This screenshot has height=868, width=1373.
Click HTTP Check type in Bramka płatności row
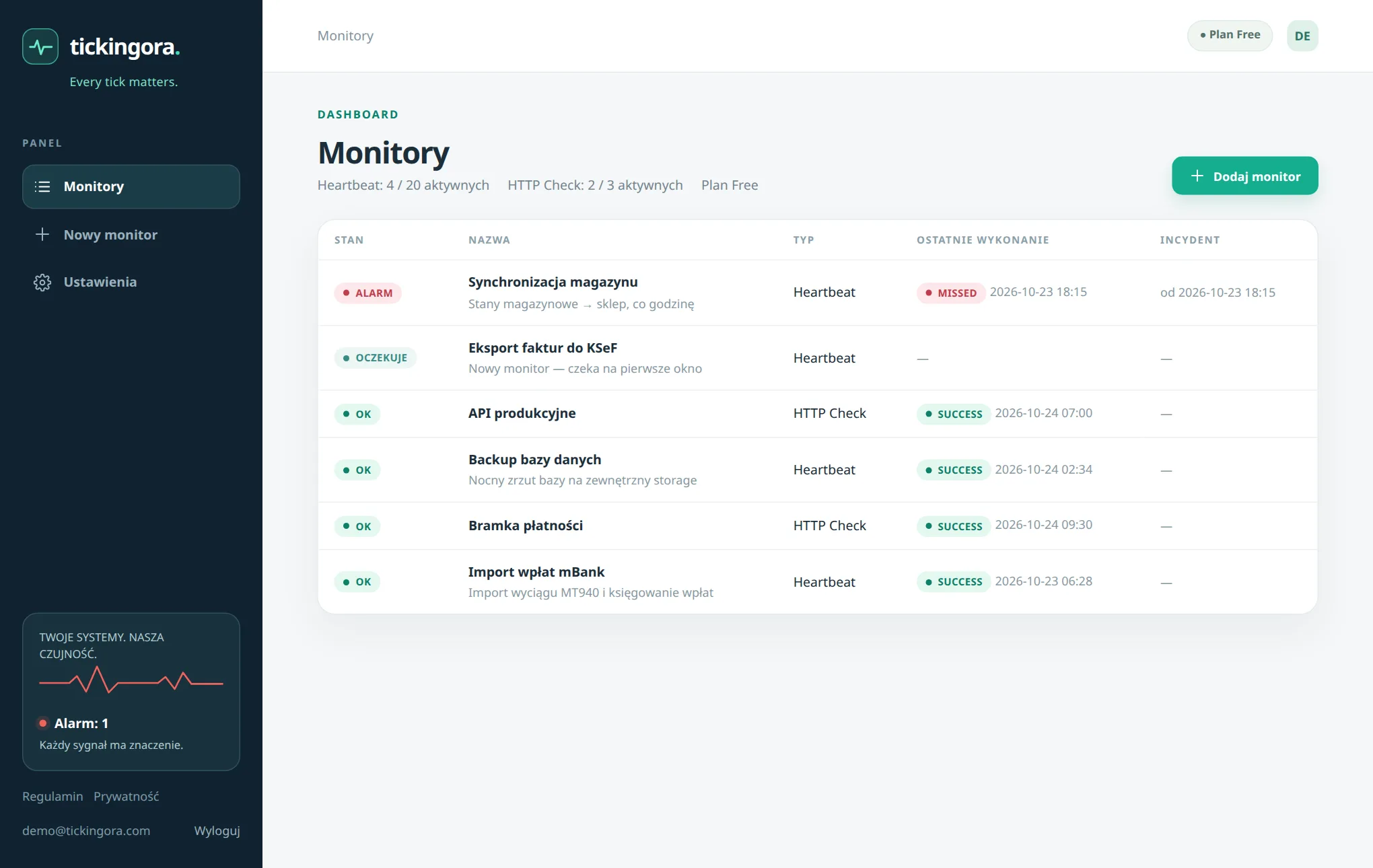click(x=830, y=526)
